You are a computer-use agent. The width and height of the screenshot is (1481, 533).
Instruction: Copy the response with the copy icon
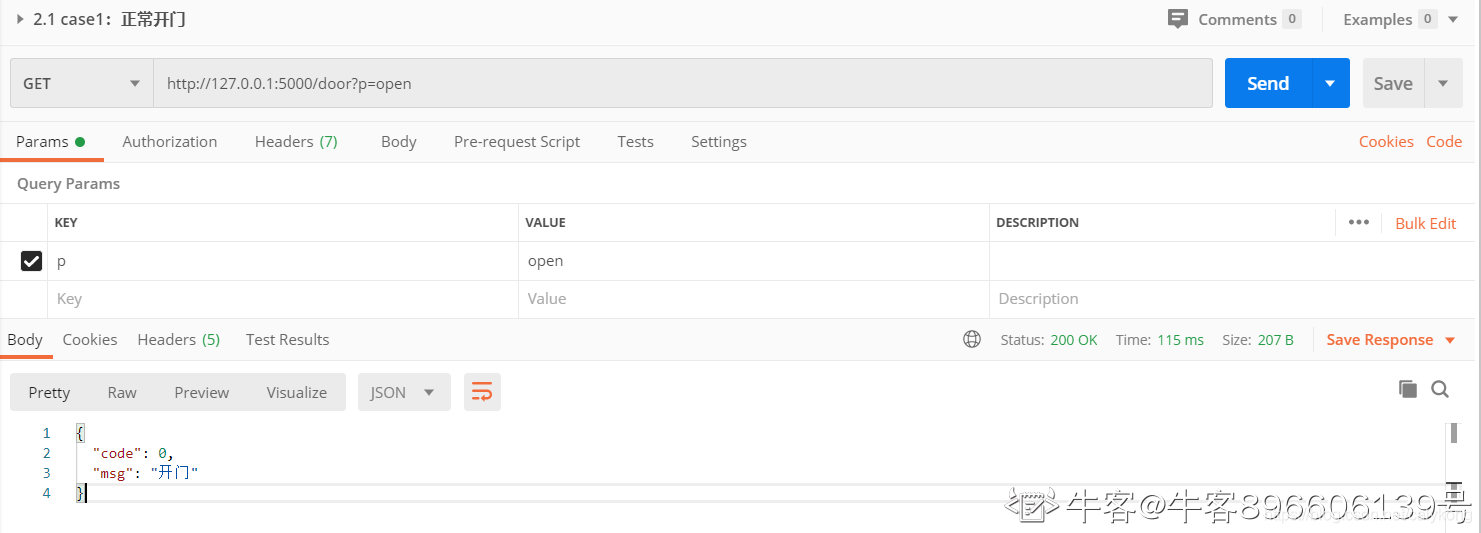[1408, 389]
